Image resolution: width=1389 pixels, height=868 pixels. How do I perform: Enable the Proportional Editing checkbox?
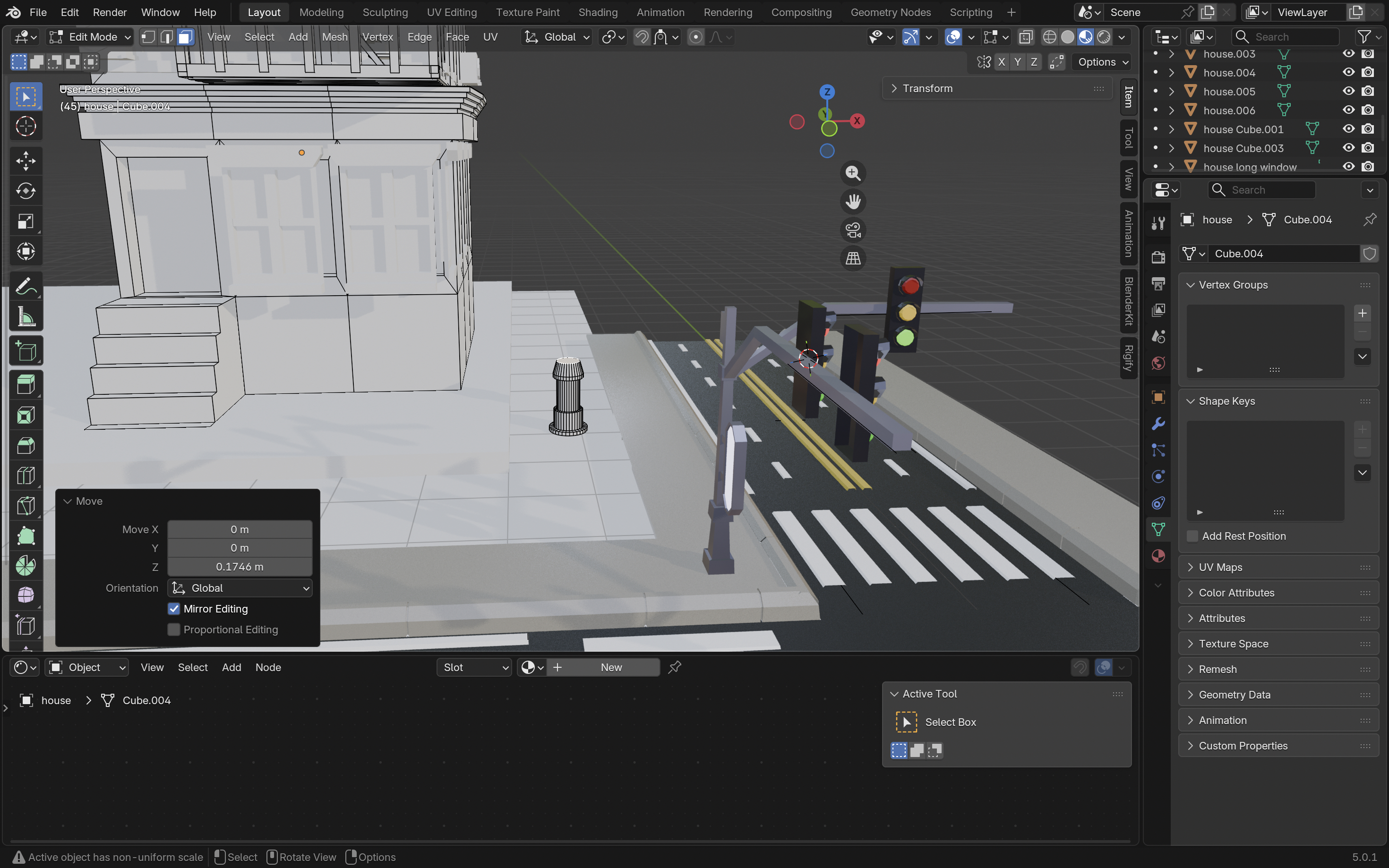point(174,629)
